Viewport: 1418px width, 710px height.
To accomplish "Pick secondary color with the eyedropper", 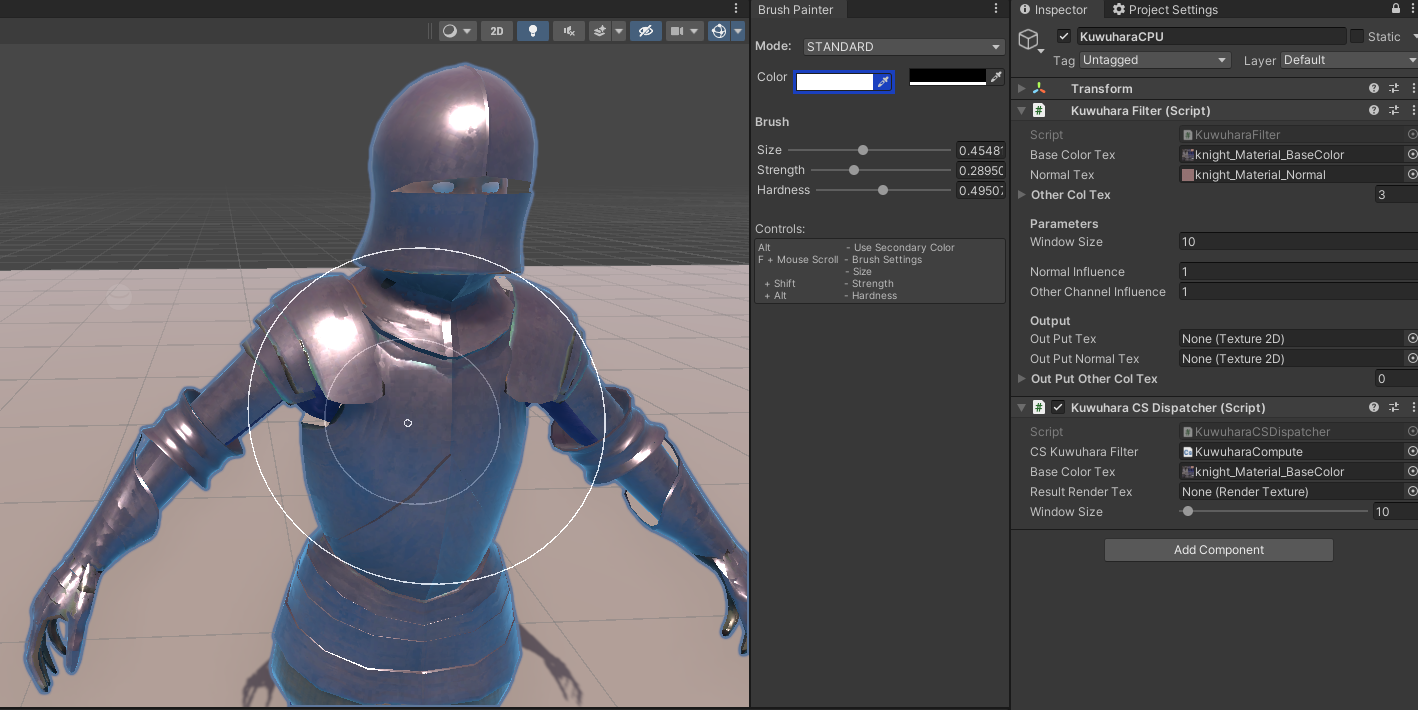I will point(996,77).
